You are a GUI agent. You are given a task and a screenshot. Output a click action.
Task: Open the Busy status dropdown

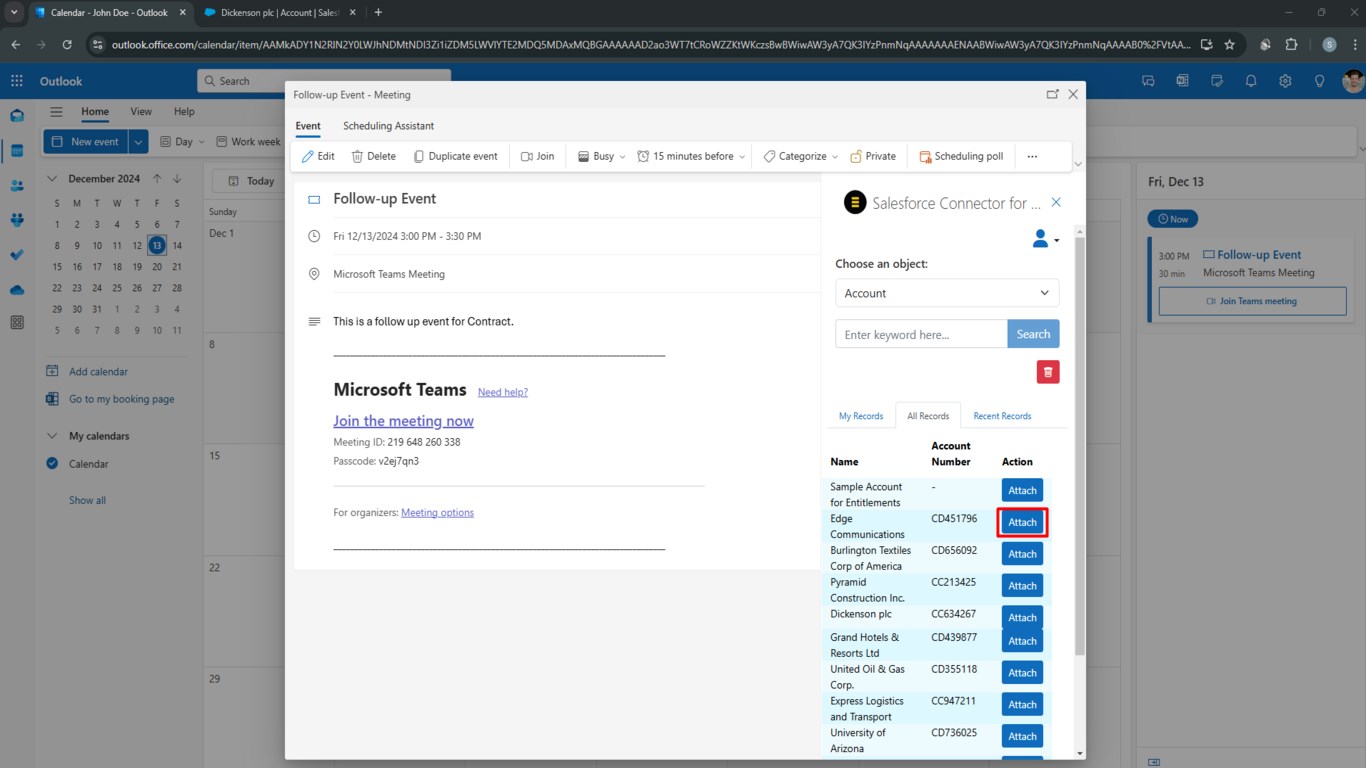601,156
